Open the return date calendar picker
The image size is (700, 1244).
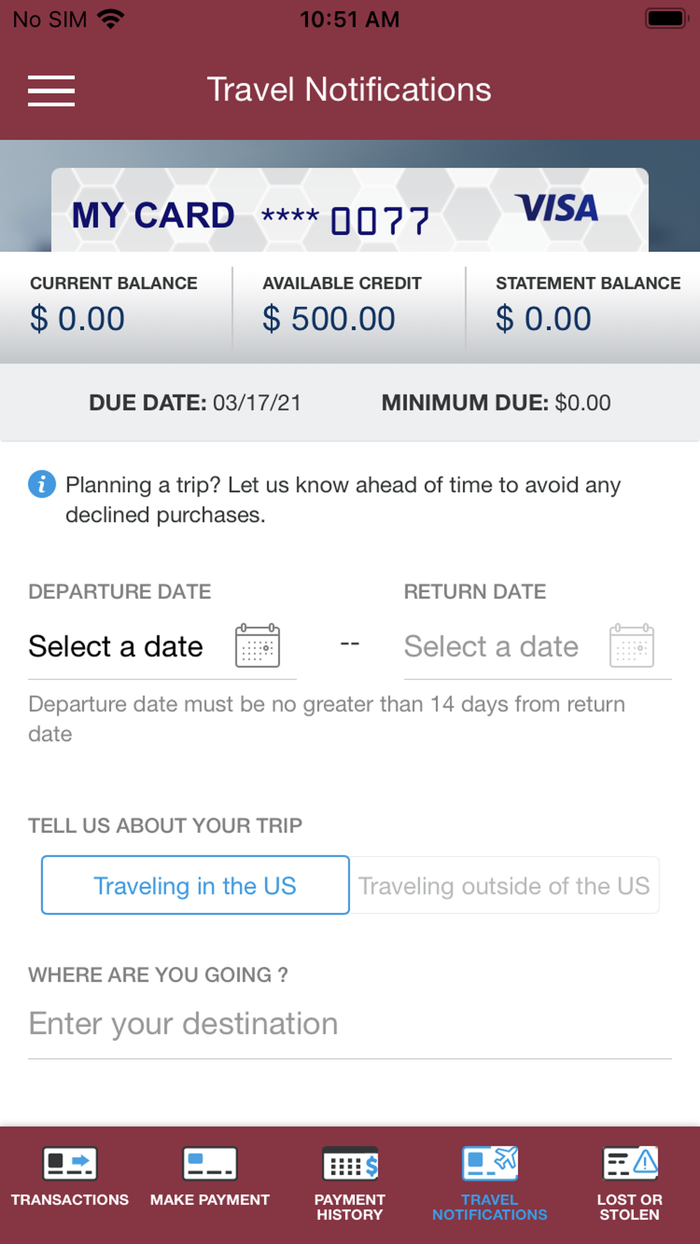tap(632, 646)
